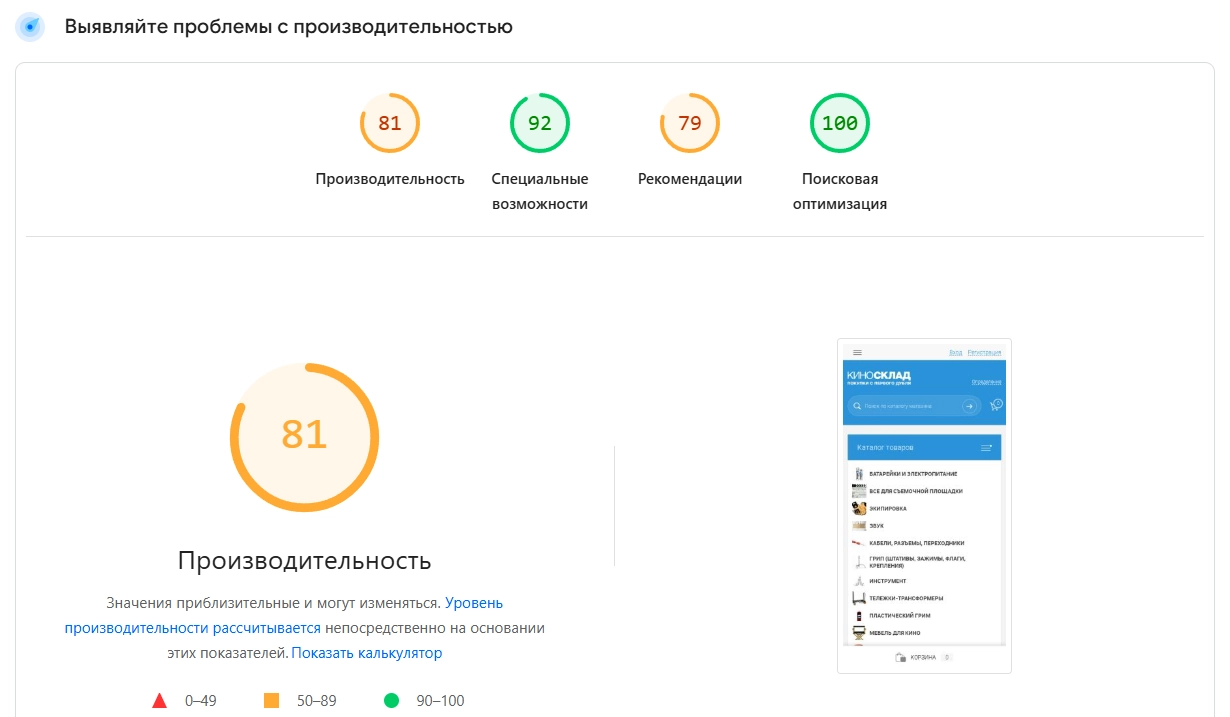Click 'Все для съемочной площадки' in the preview
This screenshot has width=1230, height=717.
tap(916, 491)
